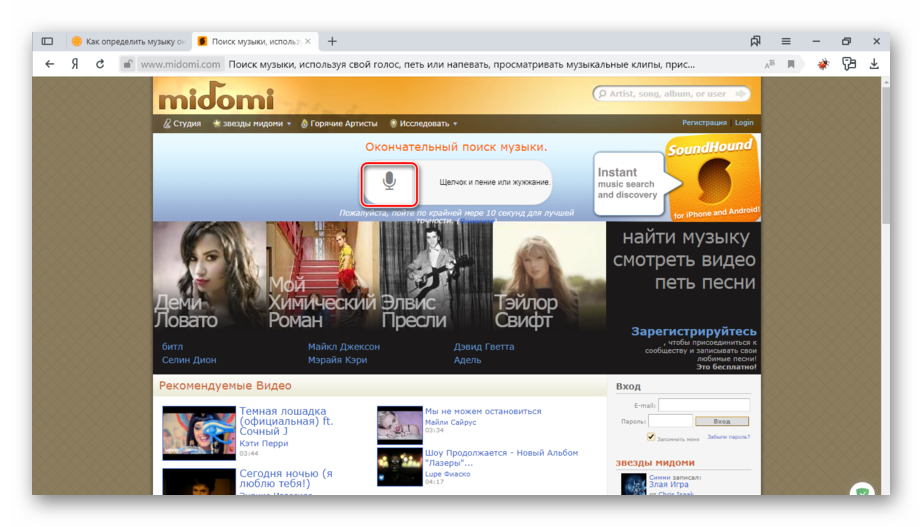Screen dimensions: 922x527
Task: Reload the midomi page
Action: [x=100, y=64]
